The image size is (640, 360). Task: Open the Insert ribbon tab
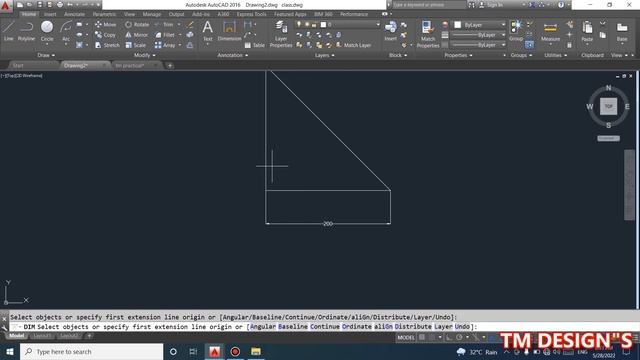tap(50, 14)
